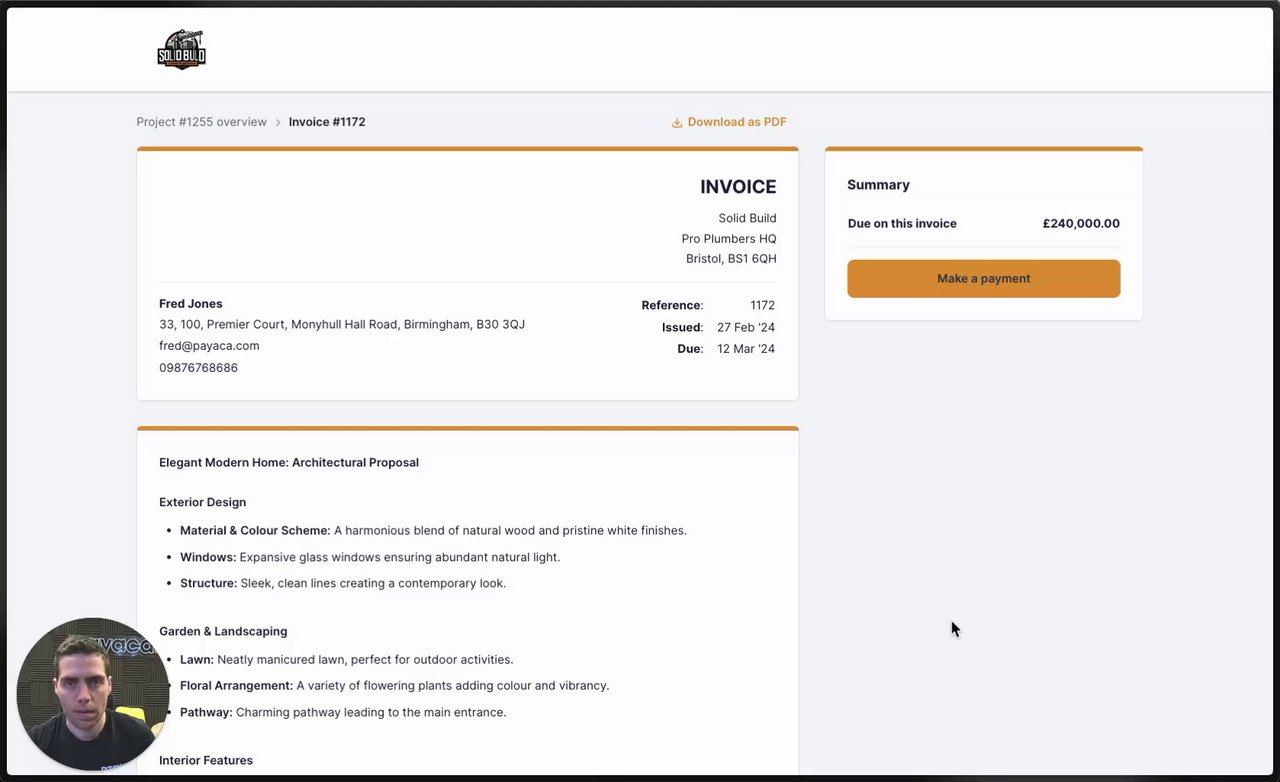Click the Birmingham B30 3QJ address line
Viewport: 1280px width, 782px height.
pos(342,325)
